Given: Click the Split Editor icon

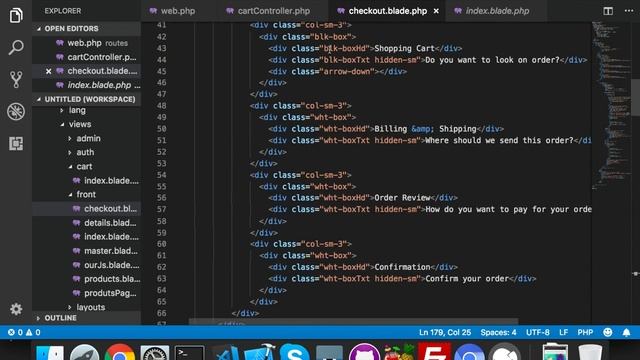Looking at the screenshot, I should coord(608,11).
